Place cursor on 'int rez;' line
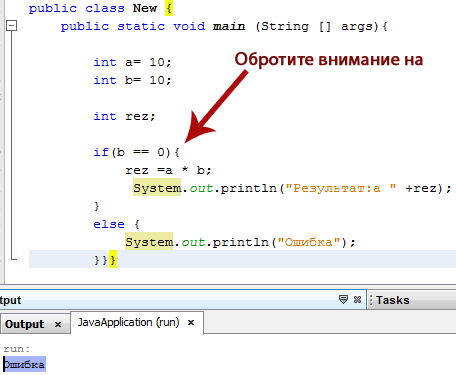 pos(124,116)
